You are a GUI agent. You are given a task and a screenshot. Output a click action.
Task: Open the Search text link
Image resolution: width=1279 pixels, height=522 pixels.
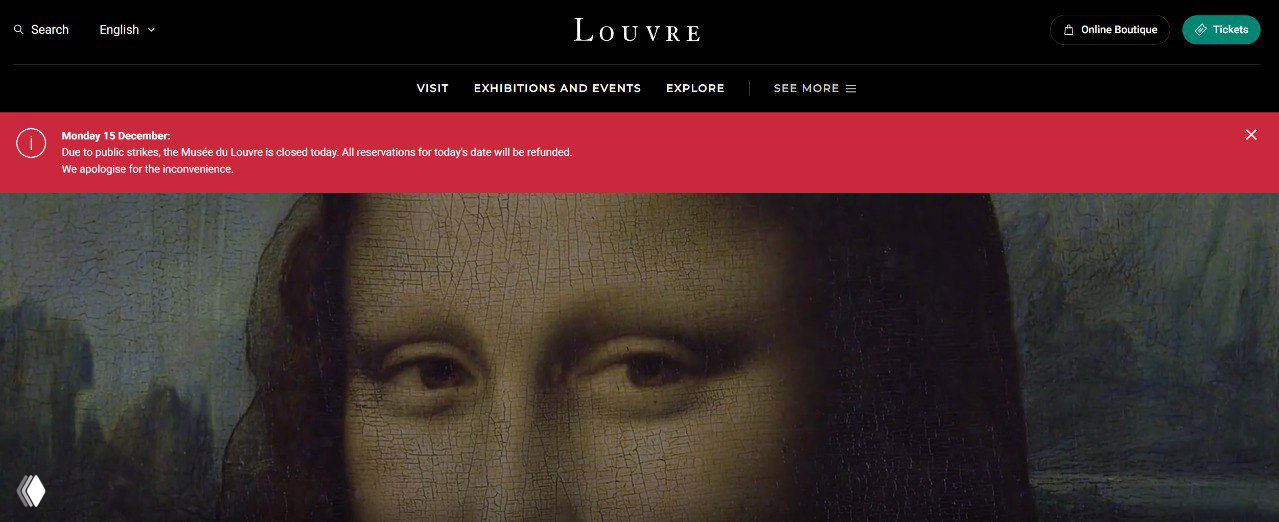click(x=50, y=30)
